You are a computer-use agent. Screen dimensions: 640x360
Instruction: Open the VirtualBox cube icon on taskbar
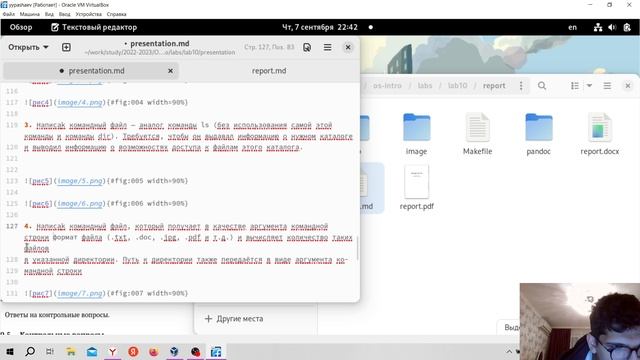[x=174, y=351]
